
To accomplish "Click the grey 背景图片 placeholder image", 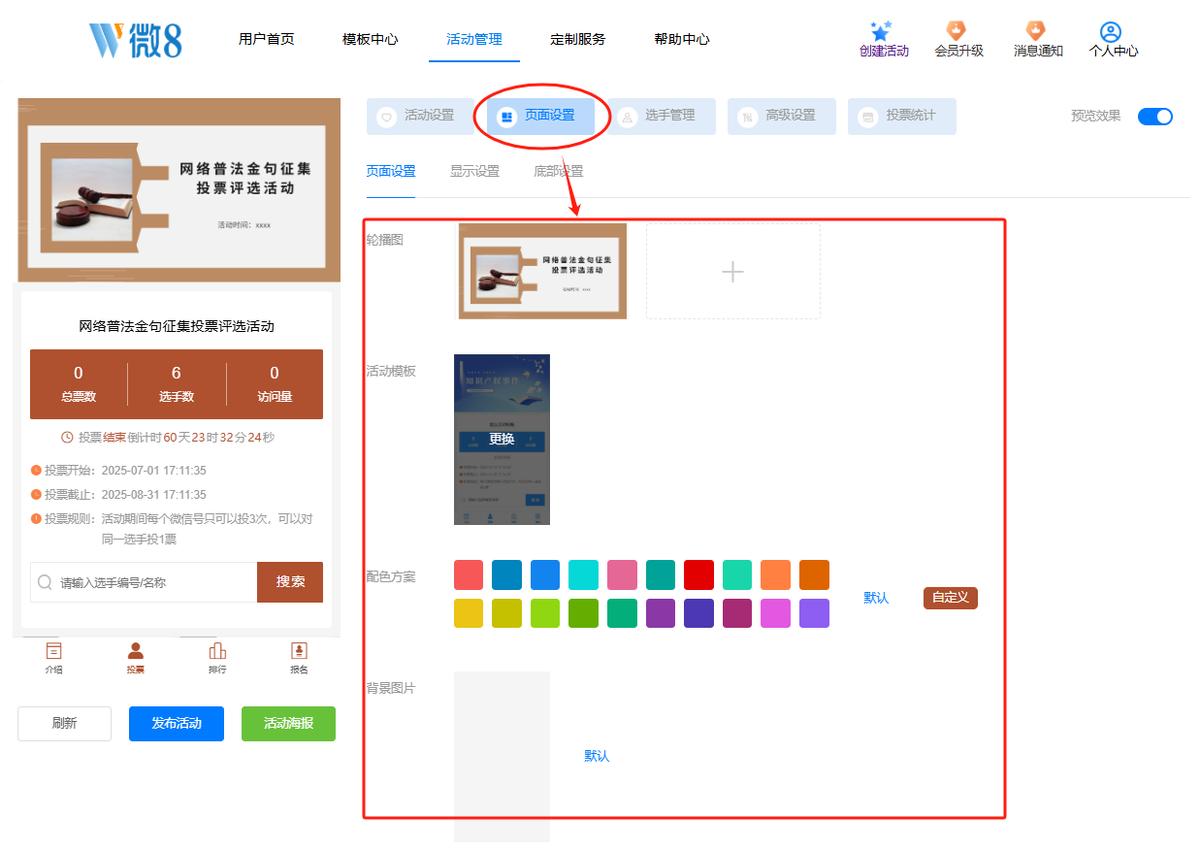I will tap(502, 756).
